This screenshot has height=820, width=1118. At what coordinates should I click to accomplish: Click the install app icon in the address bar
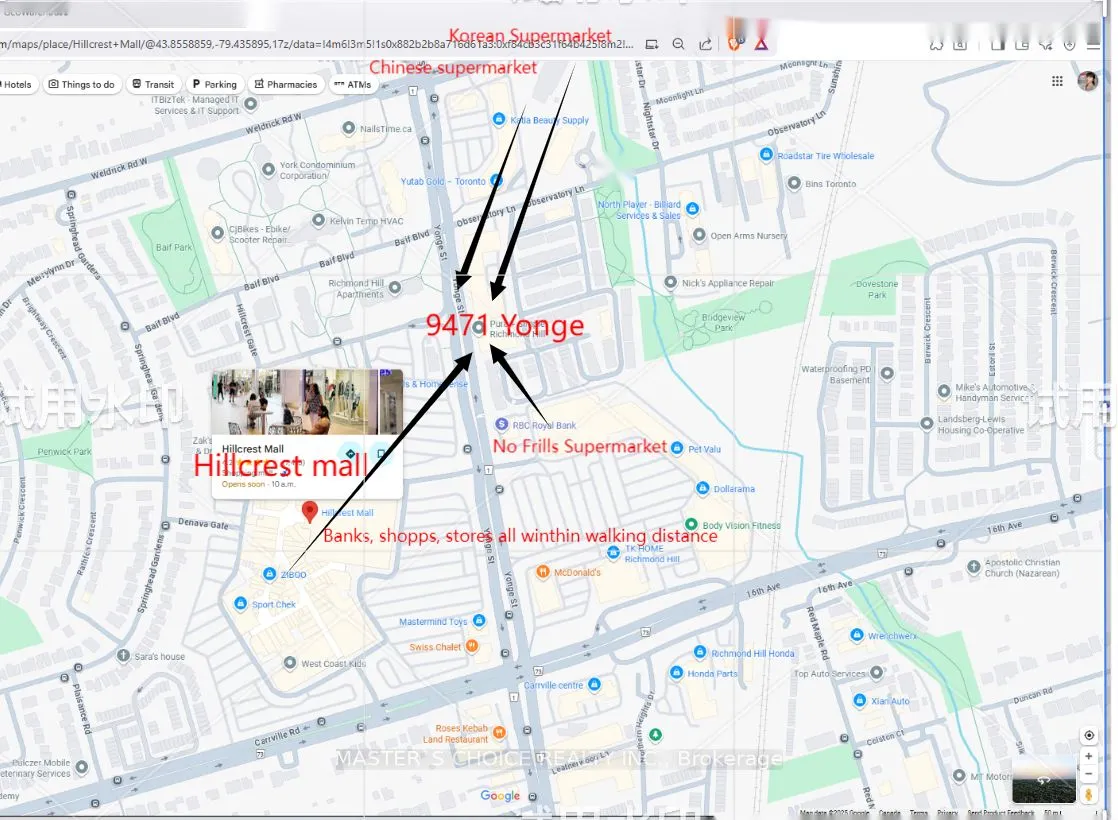pos(652,44)
